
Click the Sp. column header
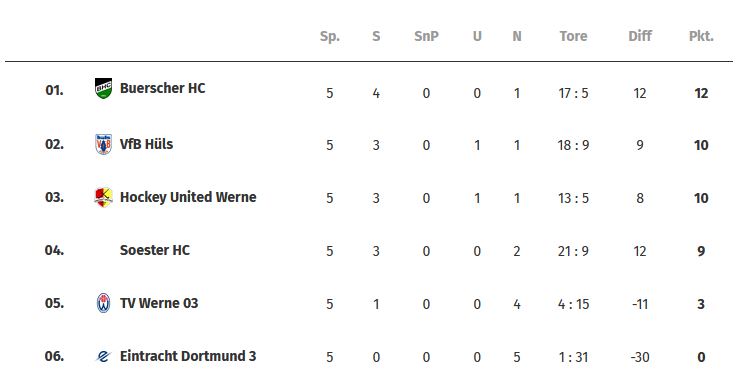pyautogui.click(x=330, y=37)
